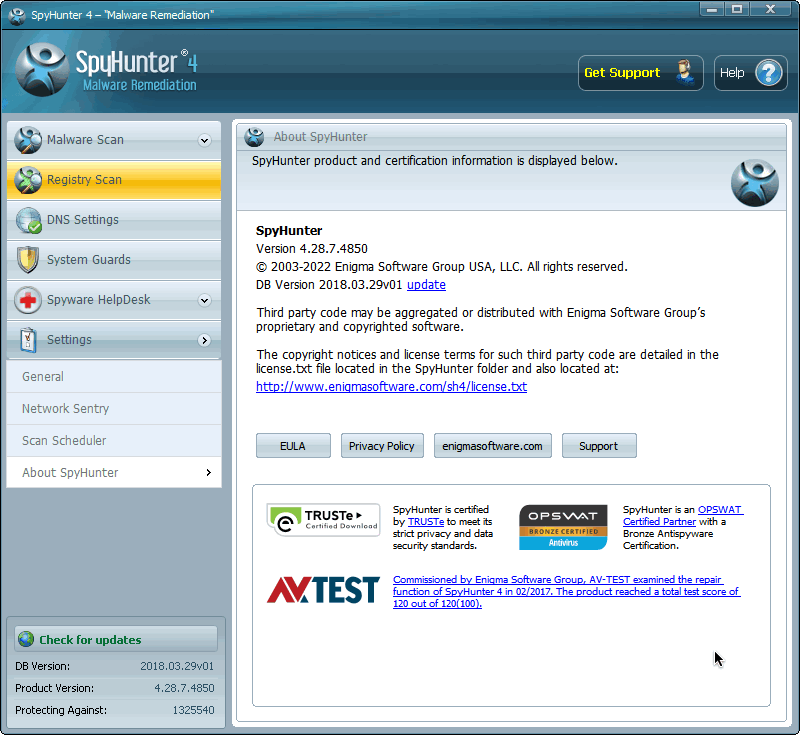This screenshot has width=800, height=735.
Task: Click the System Guards shield icon
Action: (28, 260)
